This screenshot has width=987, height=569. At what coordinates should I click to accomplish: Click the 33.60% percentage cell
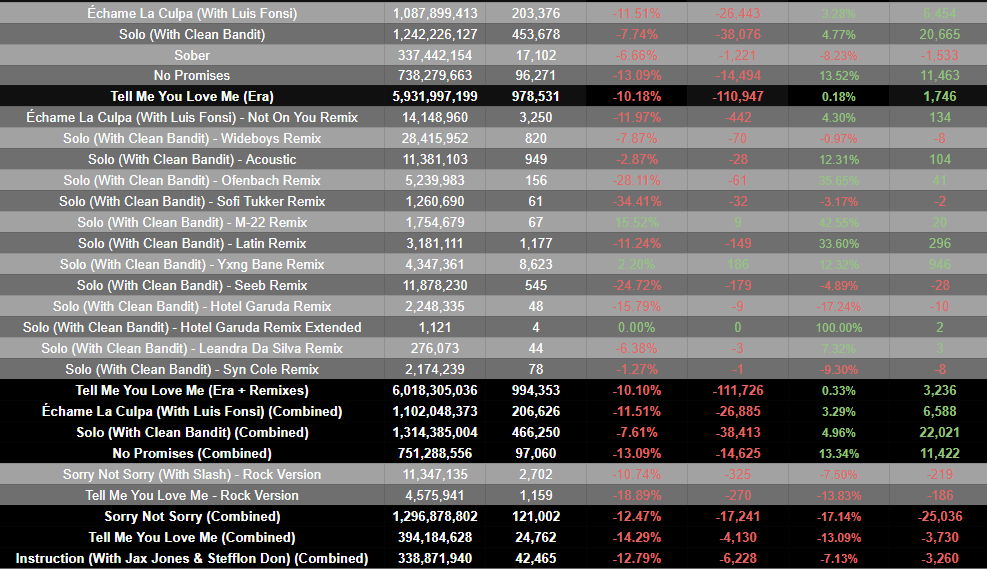[838, 244]
